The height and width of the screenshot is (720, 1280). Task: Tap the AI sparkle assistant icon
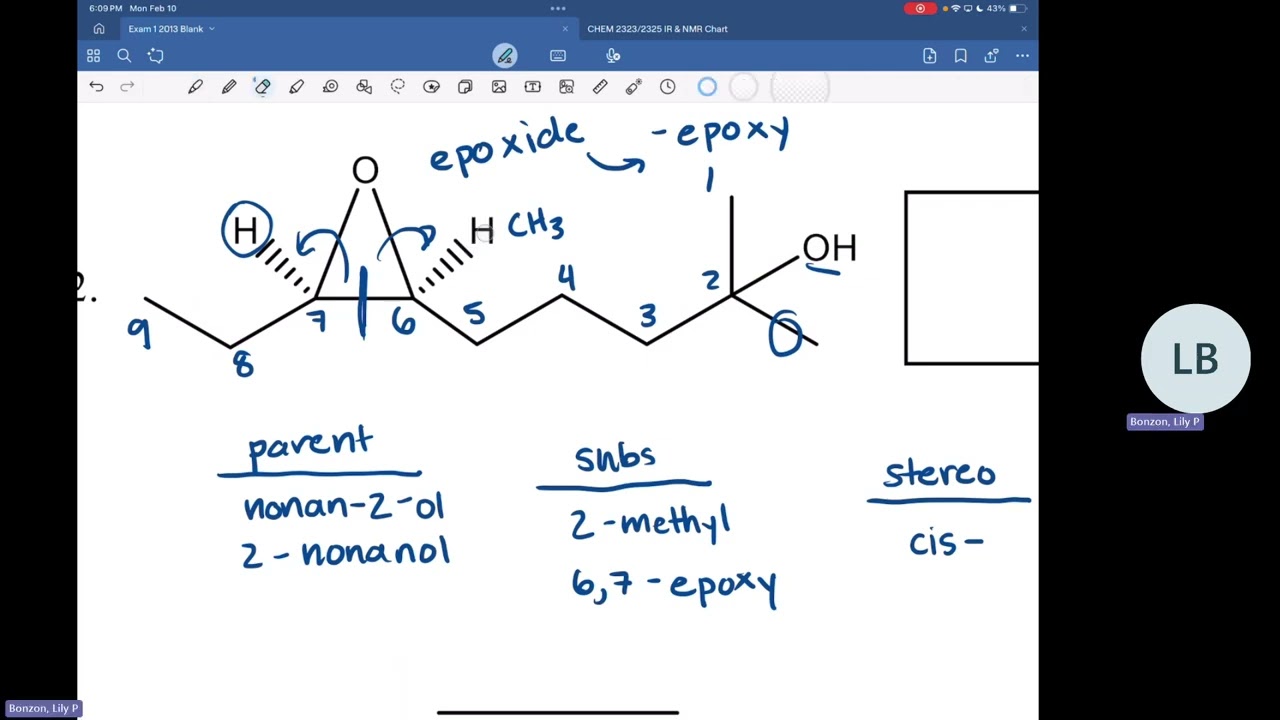tap(155, 56)
